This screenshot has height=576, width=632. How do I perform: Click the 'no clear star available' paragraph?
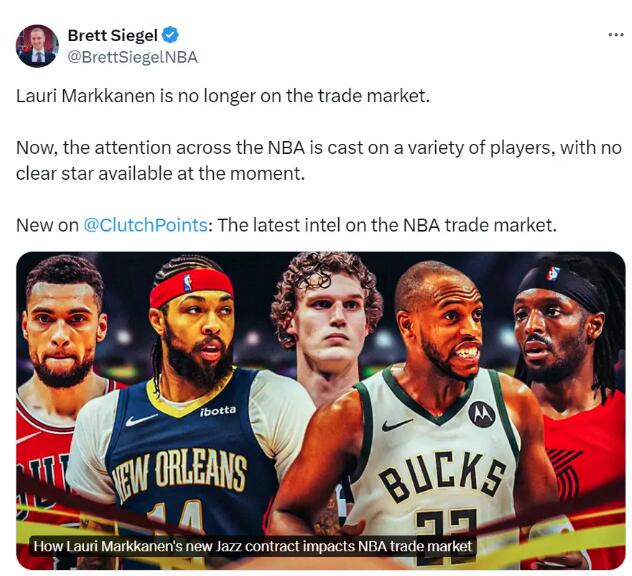click(x=318, y=160)
